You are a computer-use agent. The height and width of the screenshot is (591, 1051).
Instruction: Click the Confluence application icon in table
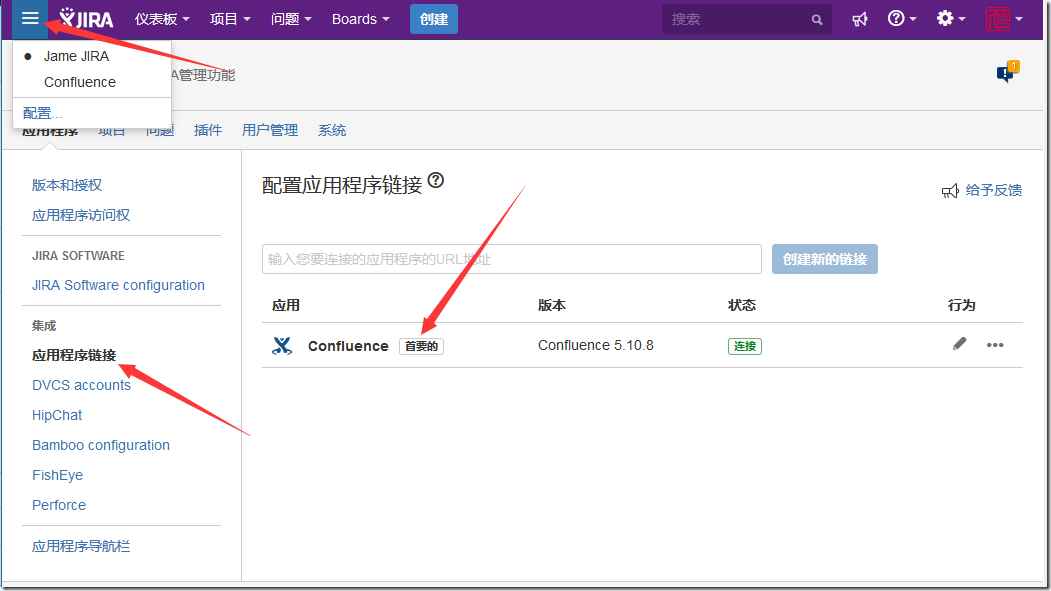click(x=282, y=346)
